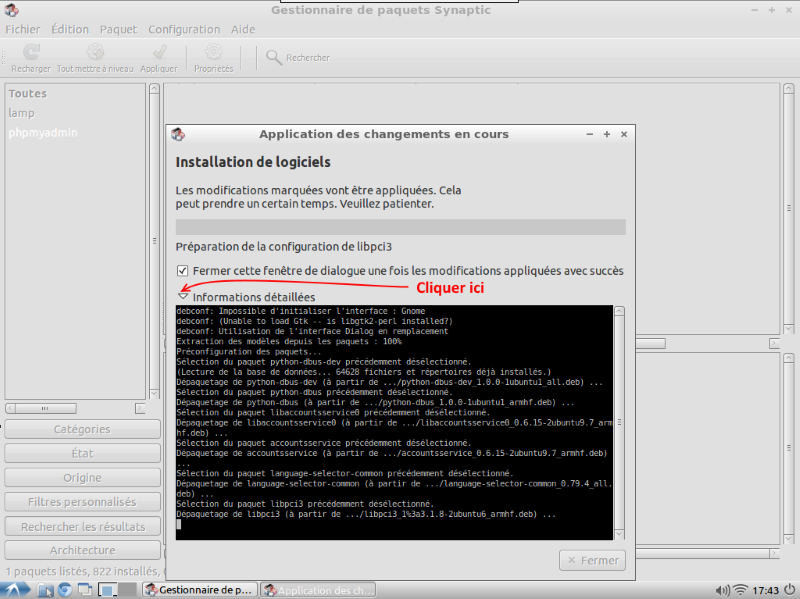Image resolution: width=800 pixels, height=599 pixels.
Task: Click the Rechercher les résultats button
Action: point(82,526)
